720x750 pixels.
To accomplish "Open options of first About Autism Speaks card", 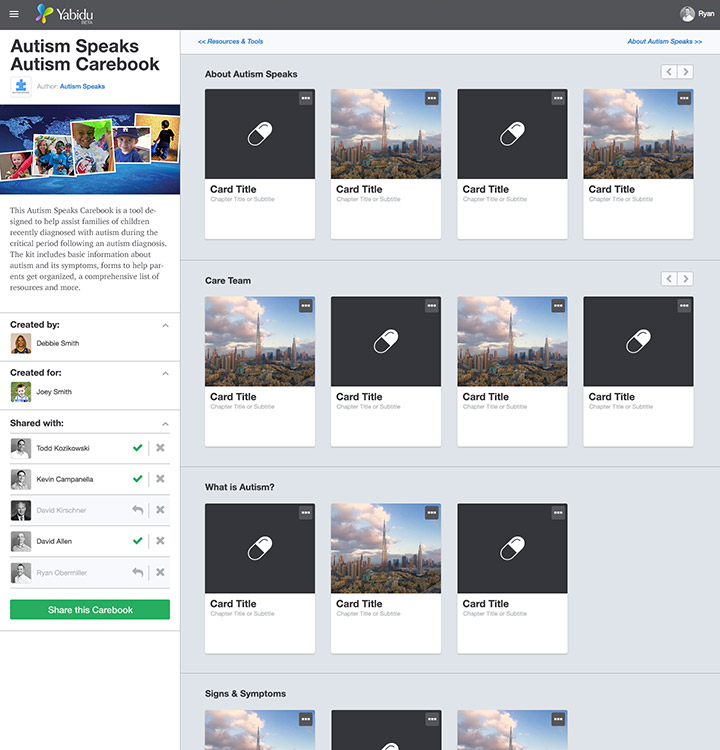I will [x=306, y=99].
